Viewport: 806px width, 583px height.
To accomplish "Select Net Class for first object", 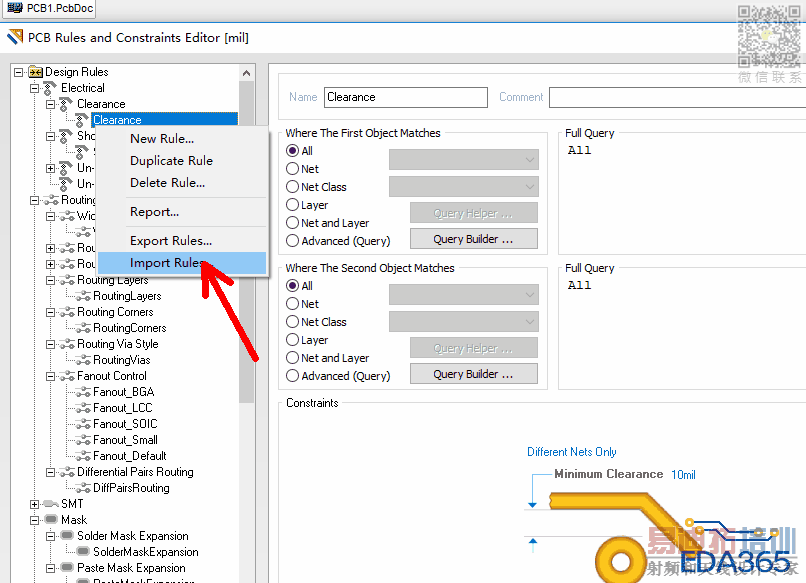I will (292, 187).
